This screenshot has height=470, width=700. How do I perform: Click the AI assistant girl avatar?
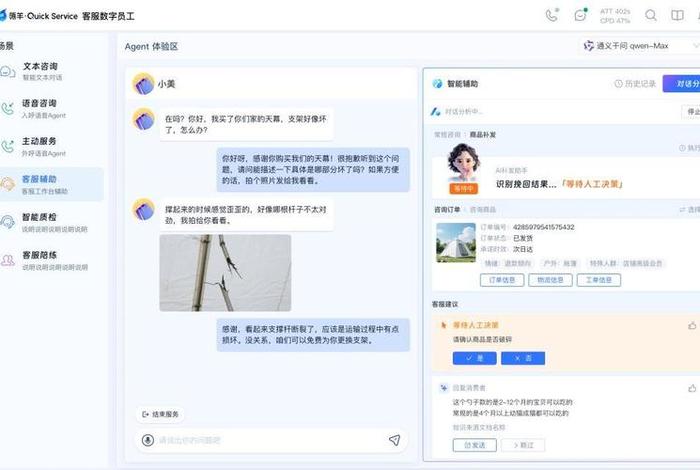(463, 163)
